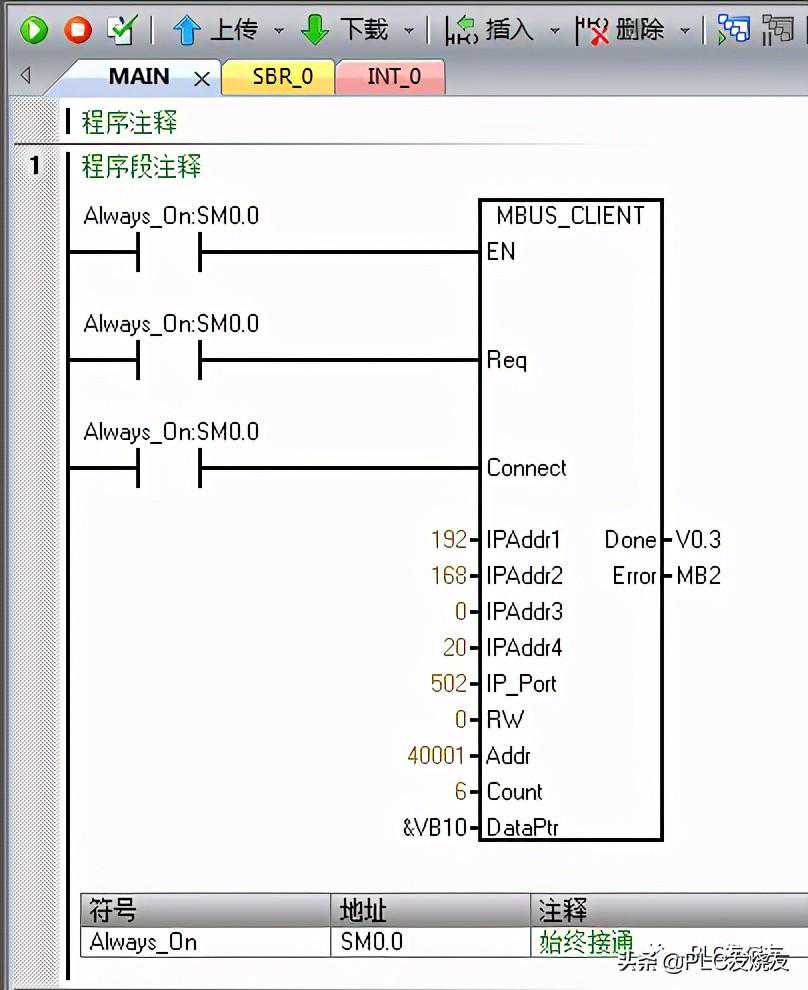Select the Always_On contact on the EN rung
The width and height of the screenshot is (808, 990).
[168, 252]
